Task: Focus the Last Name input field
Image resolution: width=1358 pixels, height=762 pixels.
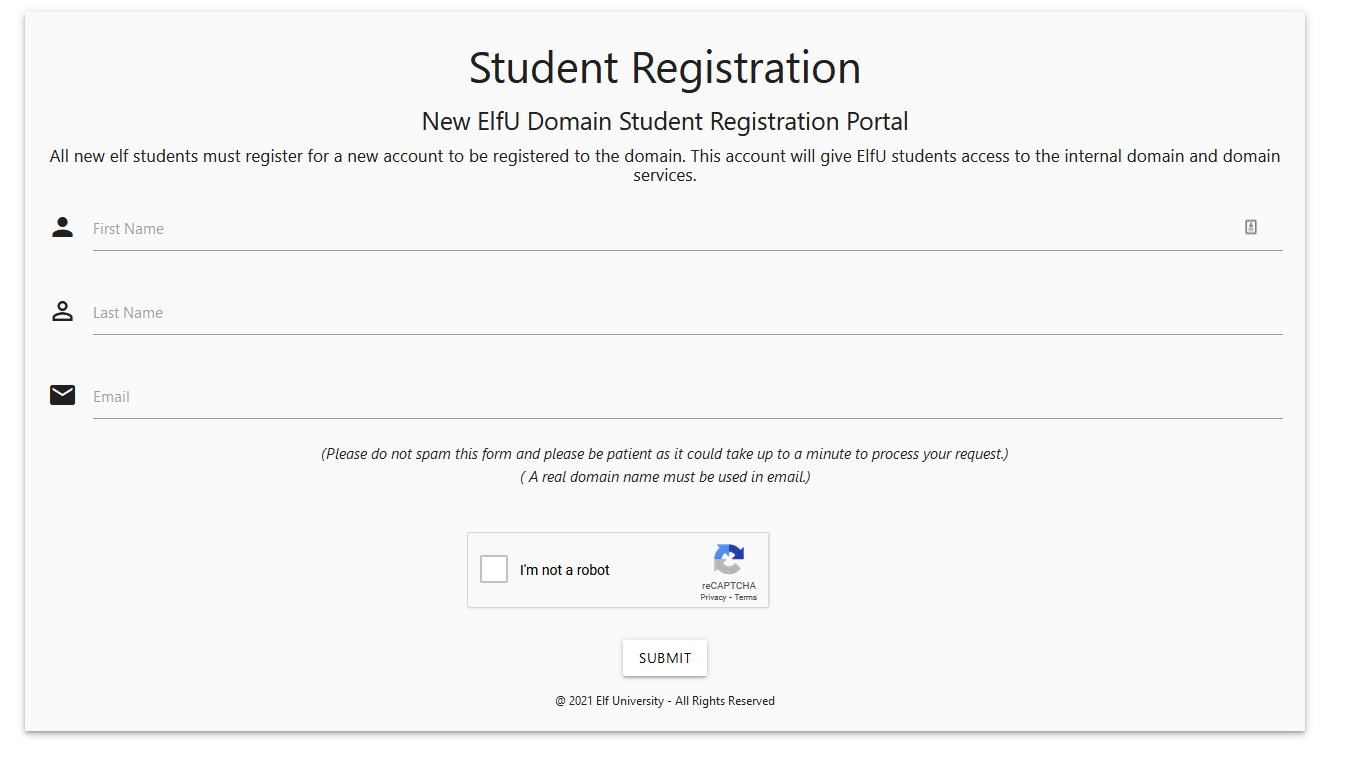Action: (688, 313)
